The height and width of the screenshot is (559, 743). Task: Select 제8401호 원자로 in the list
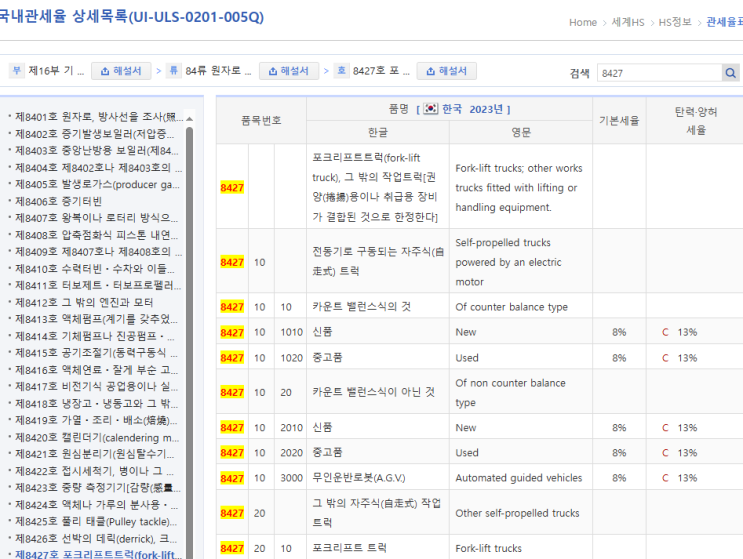pos(99,117)
